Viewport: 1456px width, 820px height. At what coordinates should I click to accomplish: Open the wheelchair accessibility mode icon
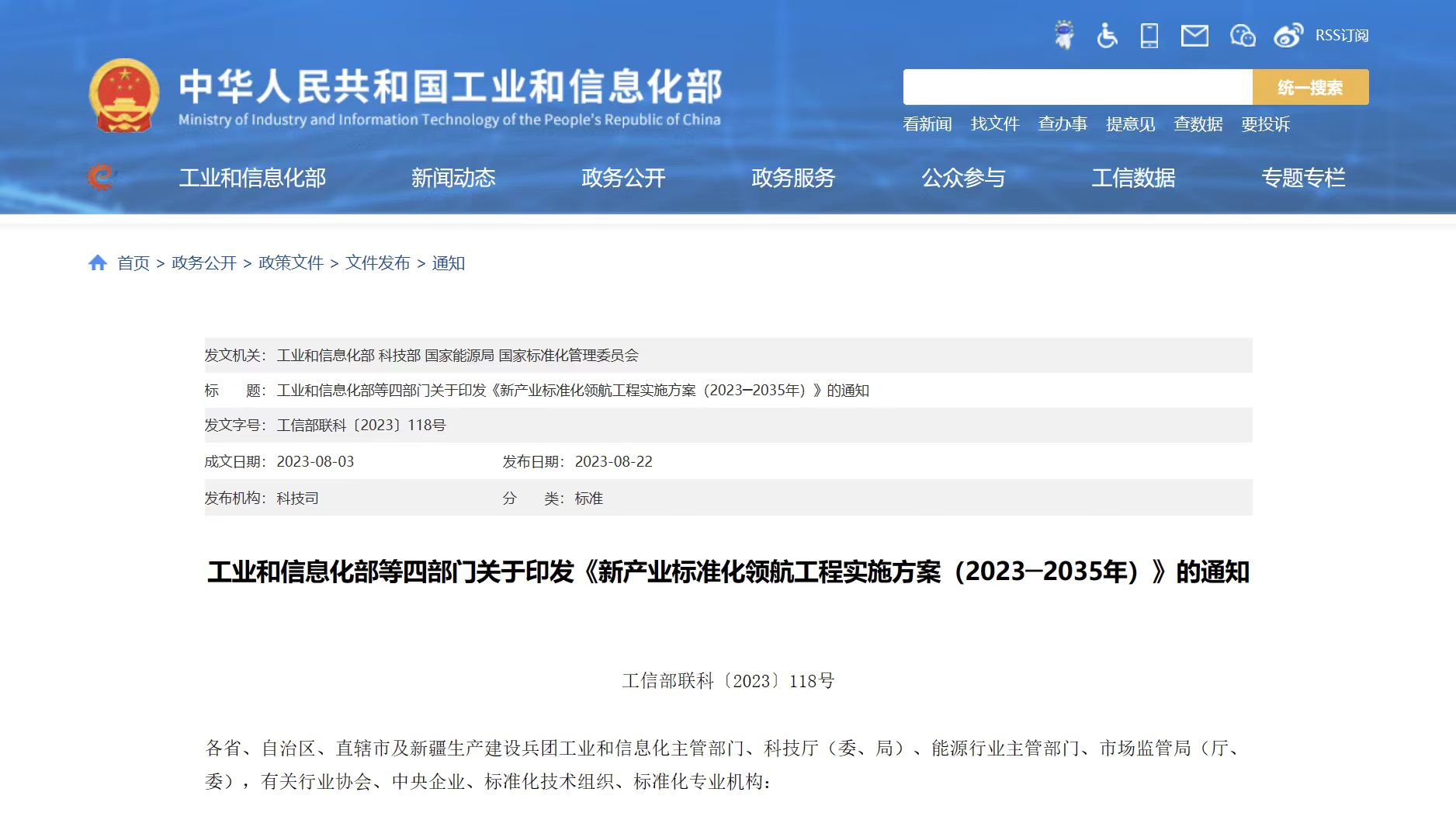pyautogui.click(x=1107, y=35)
